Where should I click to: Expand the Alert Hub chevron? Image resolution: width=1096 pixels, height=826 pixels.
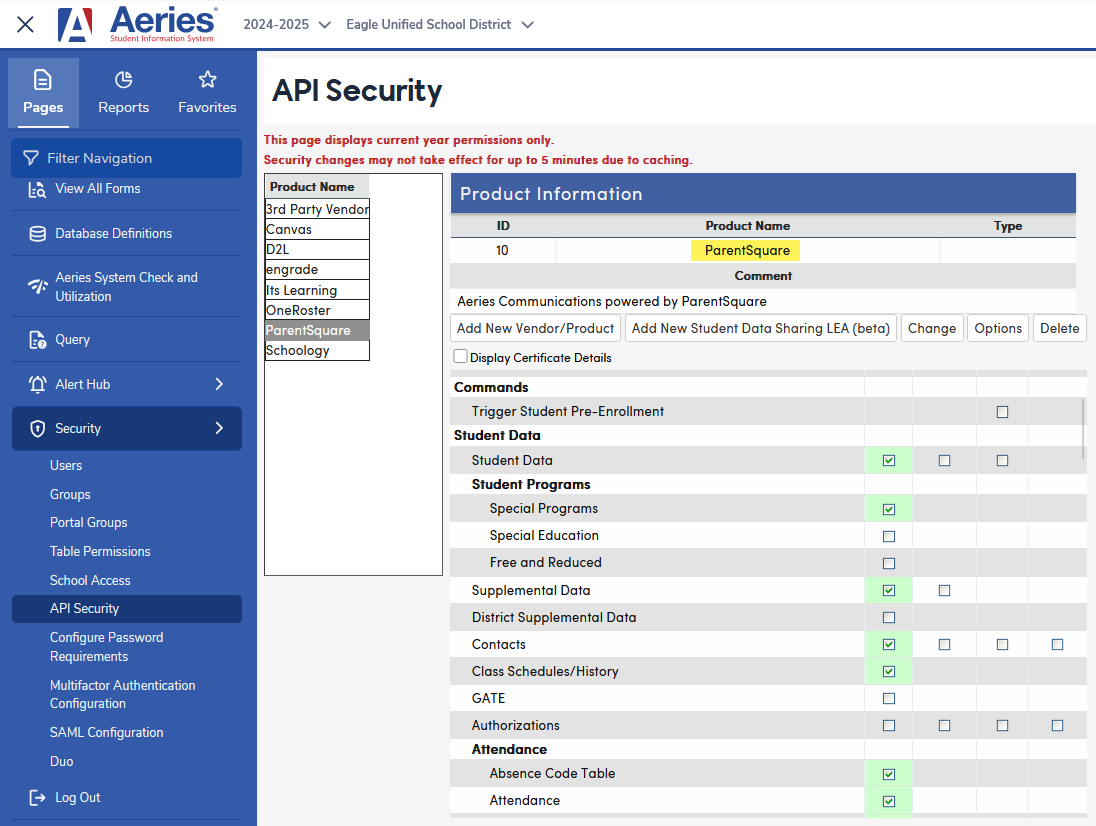pyautogui.click(x=219, y=384)
